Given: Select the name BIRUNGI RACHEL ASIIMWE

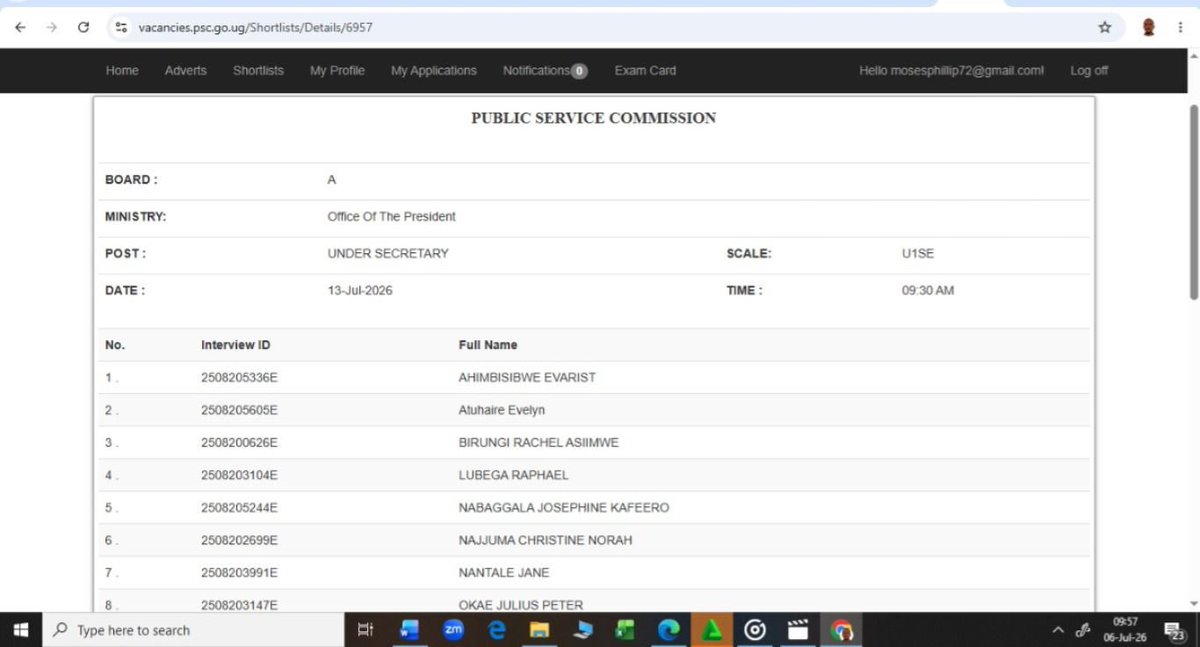Looking at the screenshot, I should tap(538, 443).
